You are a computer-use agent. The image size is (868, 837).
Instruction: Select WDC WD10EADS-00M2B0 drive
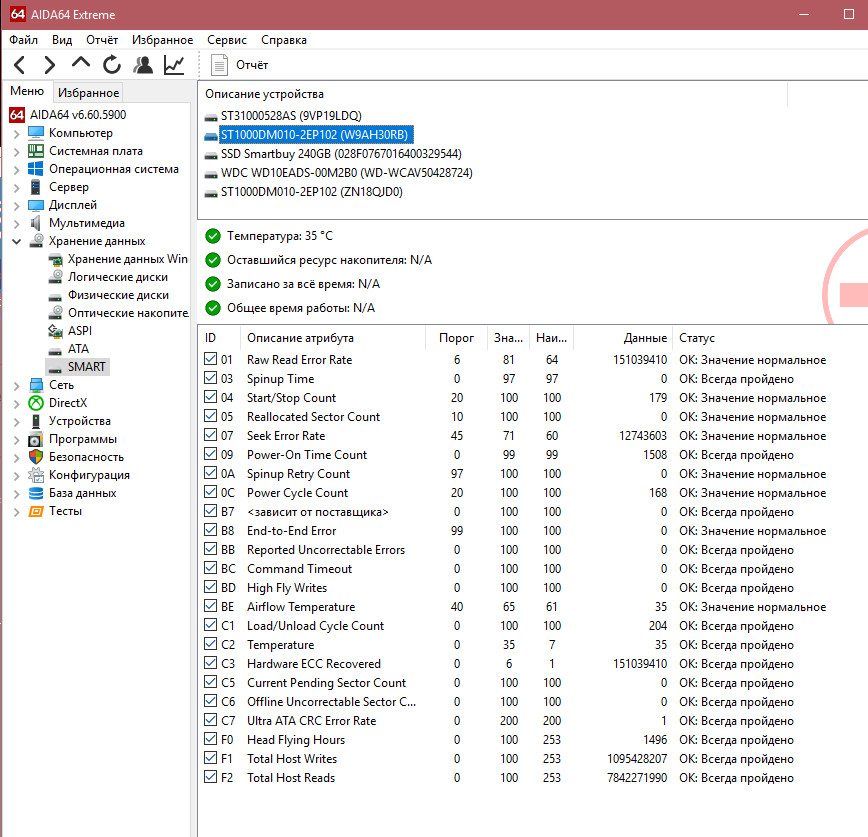click(347, 173)
